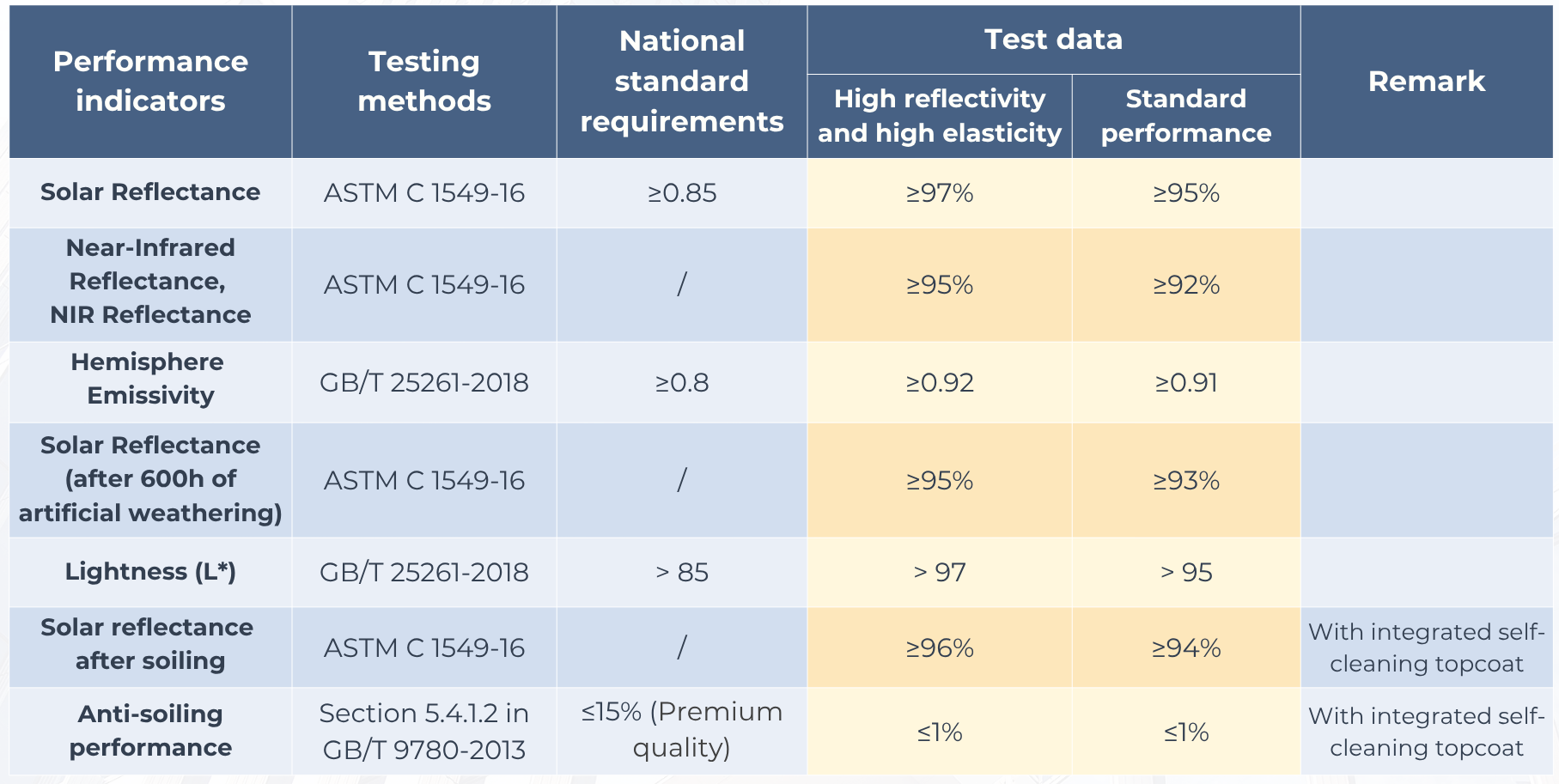Click the ≥97% solar reflectance value

point(940,193)
